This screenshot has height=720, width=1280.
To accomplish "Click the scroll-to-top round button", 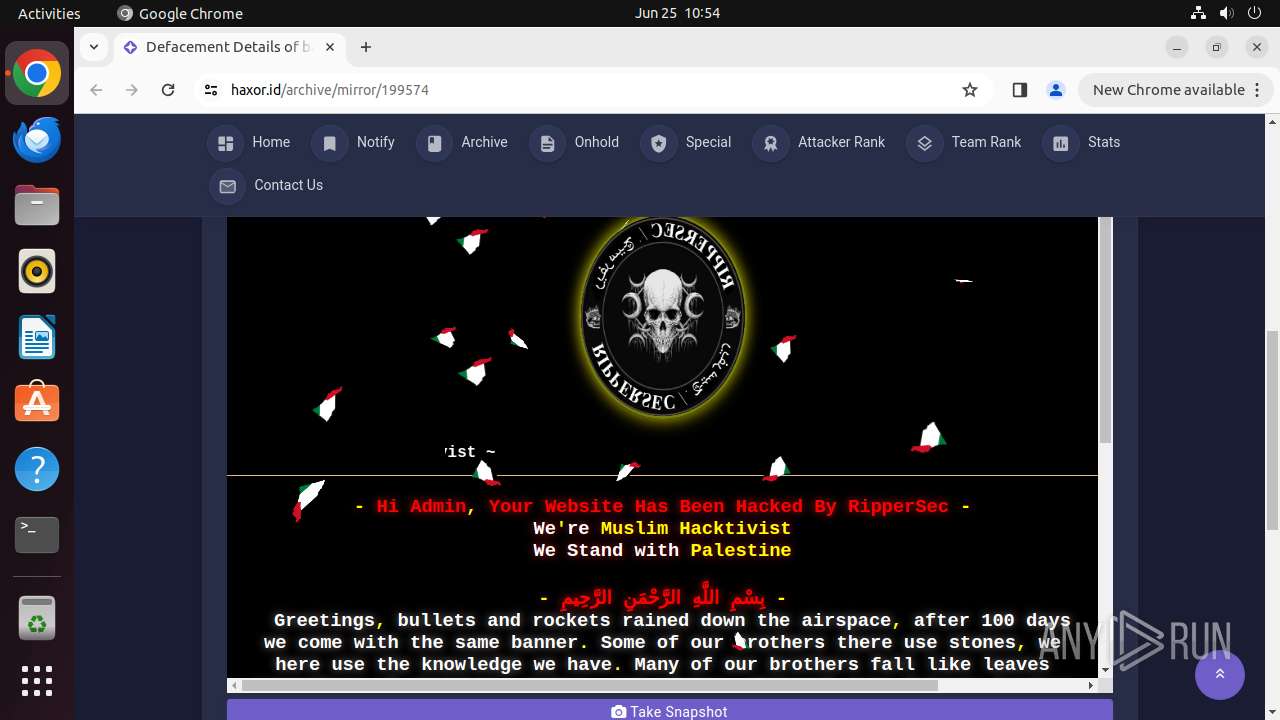I will [x=1220, y=674].
